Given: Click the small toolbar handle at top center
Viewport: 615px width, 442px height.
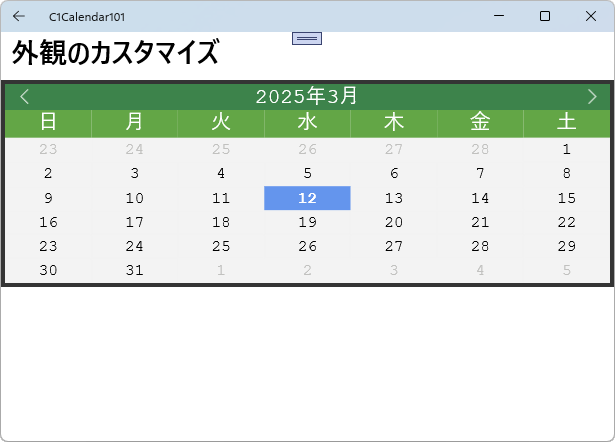Looking at the screenshot, I should pyautogui.click(x=307, y=38).
